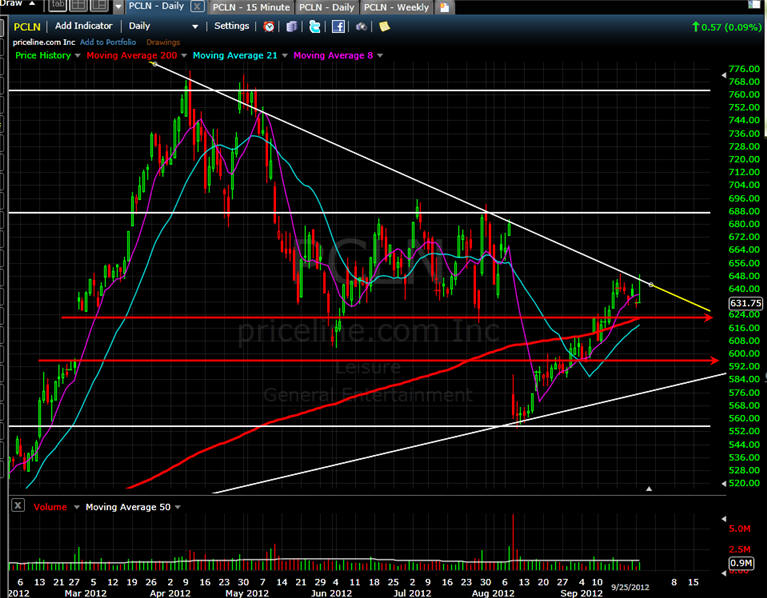Close the Volume panel with X button

(x=17, y=507)
